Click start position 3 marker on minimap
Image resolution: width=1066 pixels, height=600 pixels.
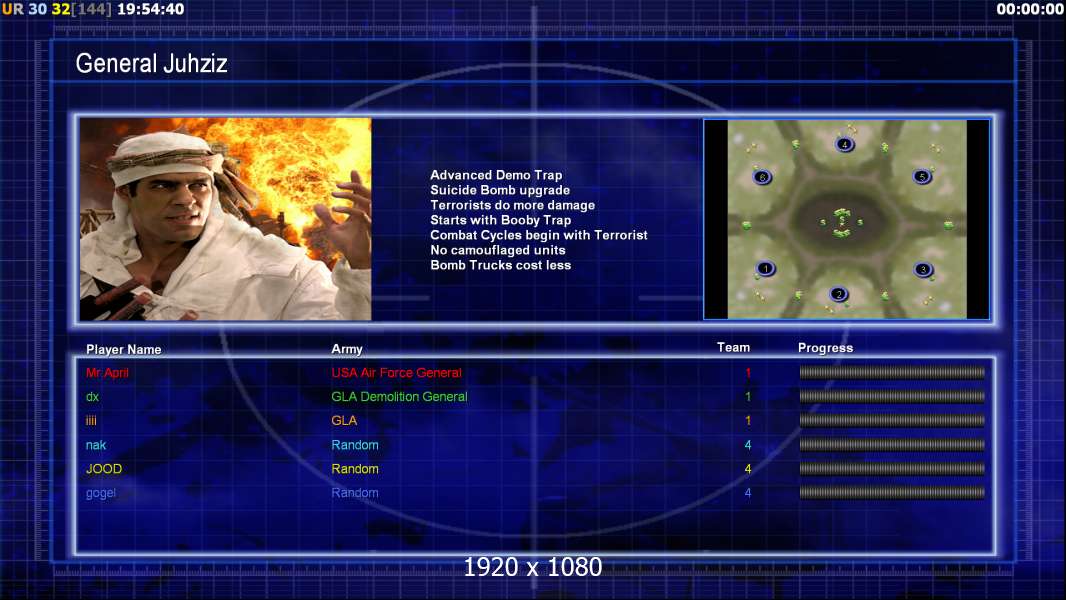pos(923,270)
